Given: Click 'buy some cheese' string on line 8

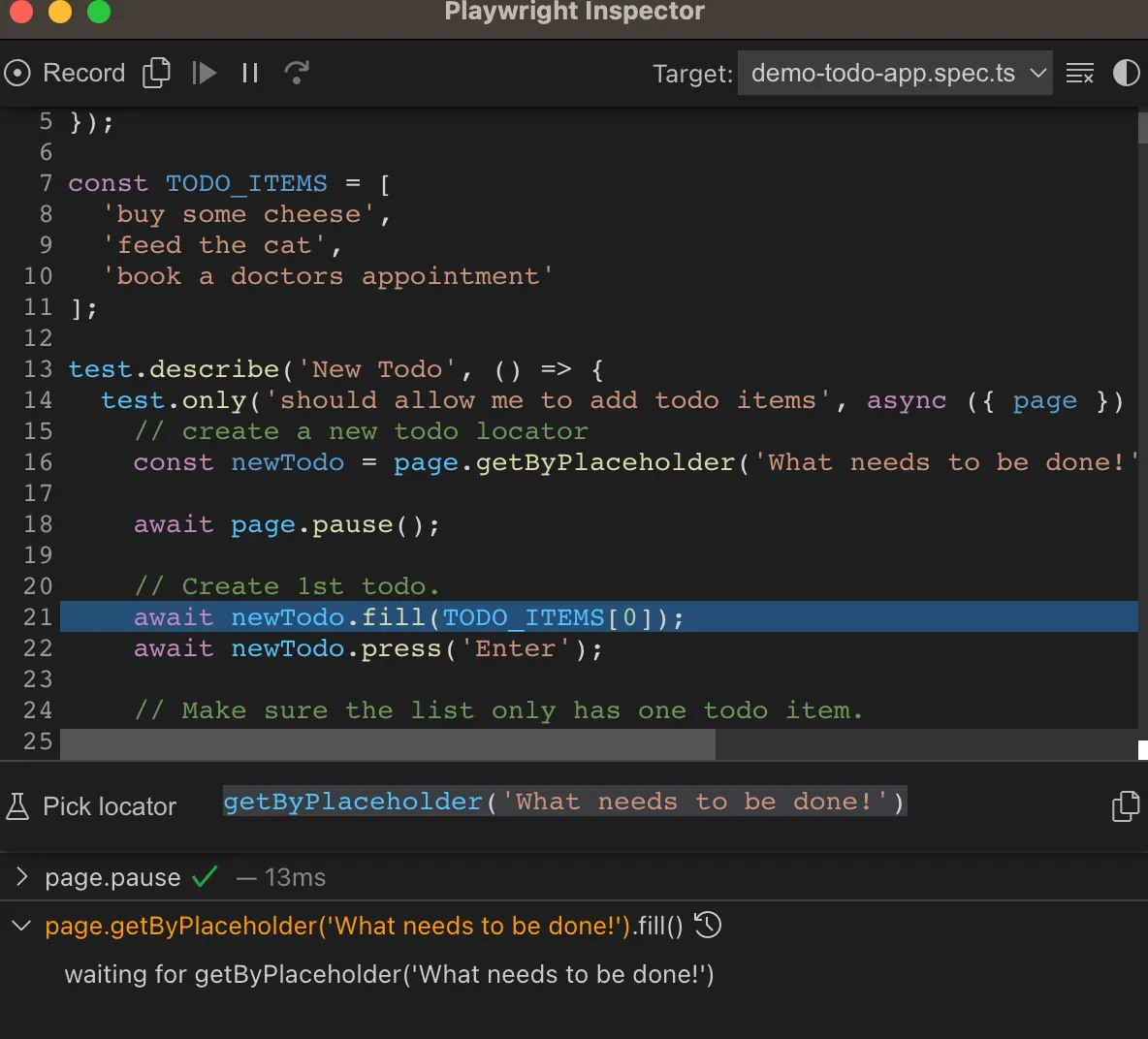Looking at the screenshot, I should (239, 214).
